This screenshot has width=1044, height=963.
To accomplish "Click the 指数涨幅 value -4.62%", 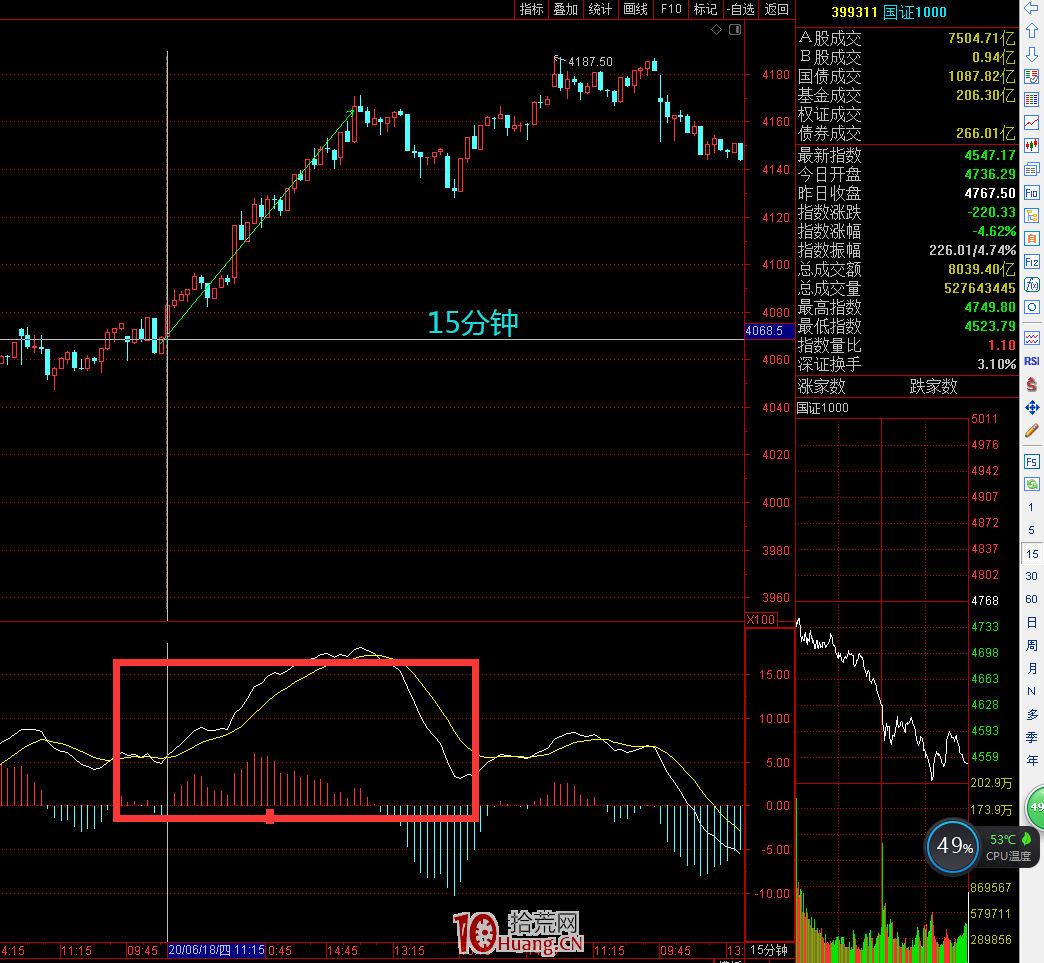I will (x=994, y=232).
